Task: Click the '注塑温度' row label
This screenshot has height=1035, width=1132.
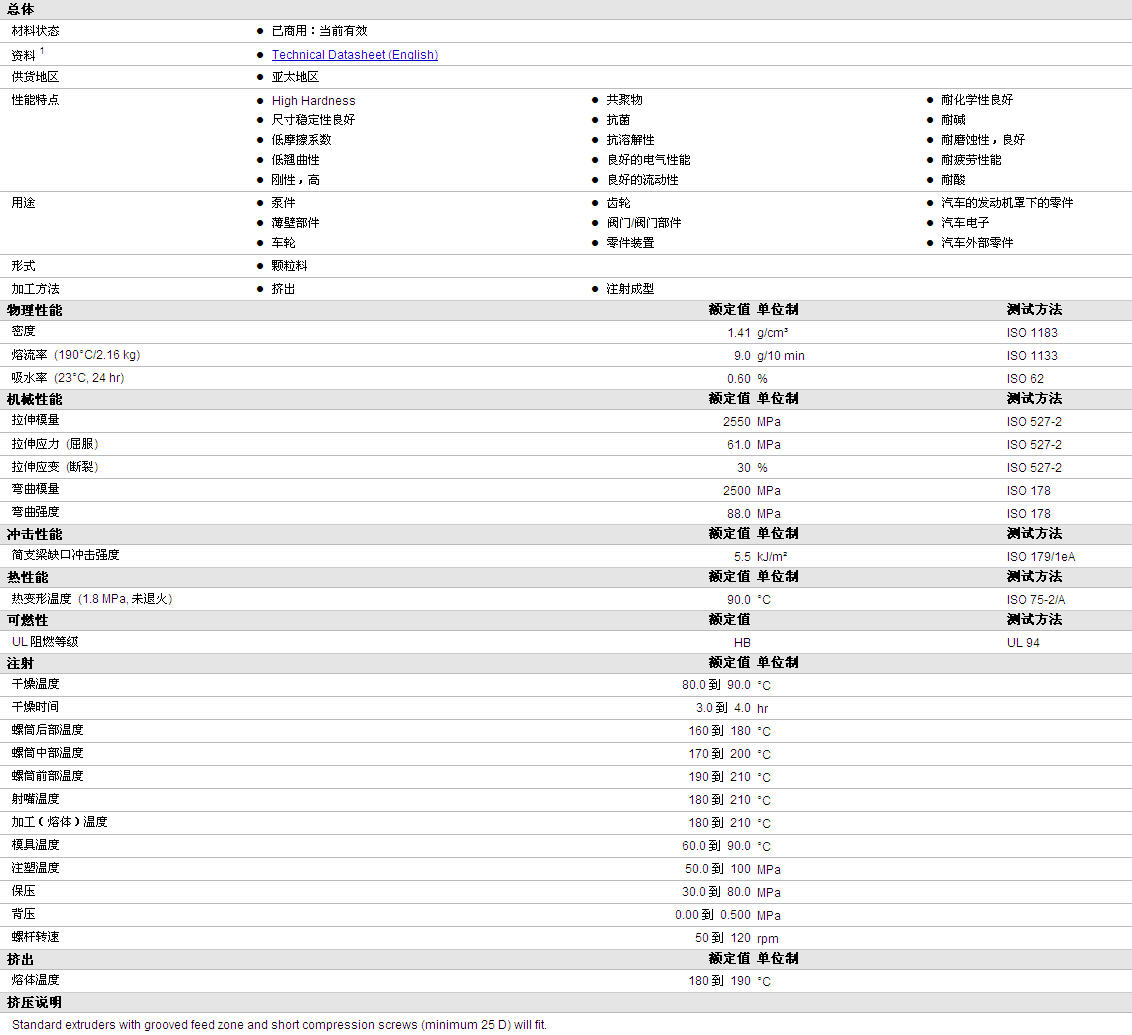Action: (35, 868)
